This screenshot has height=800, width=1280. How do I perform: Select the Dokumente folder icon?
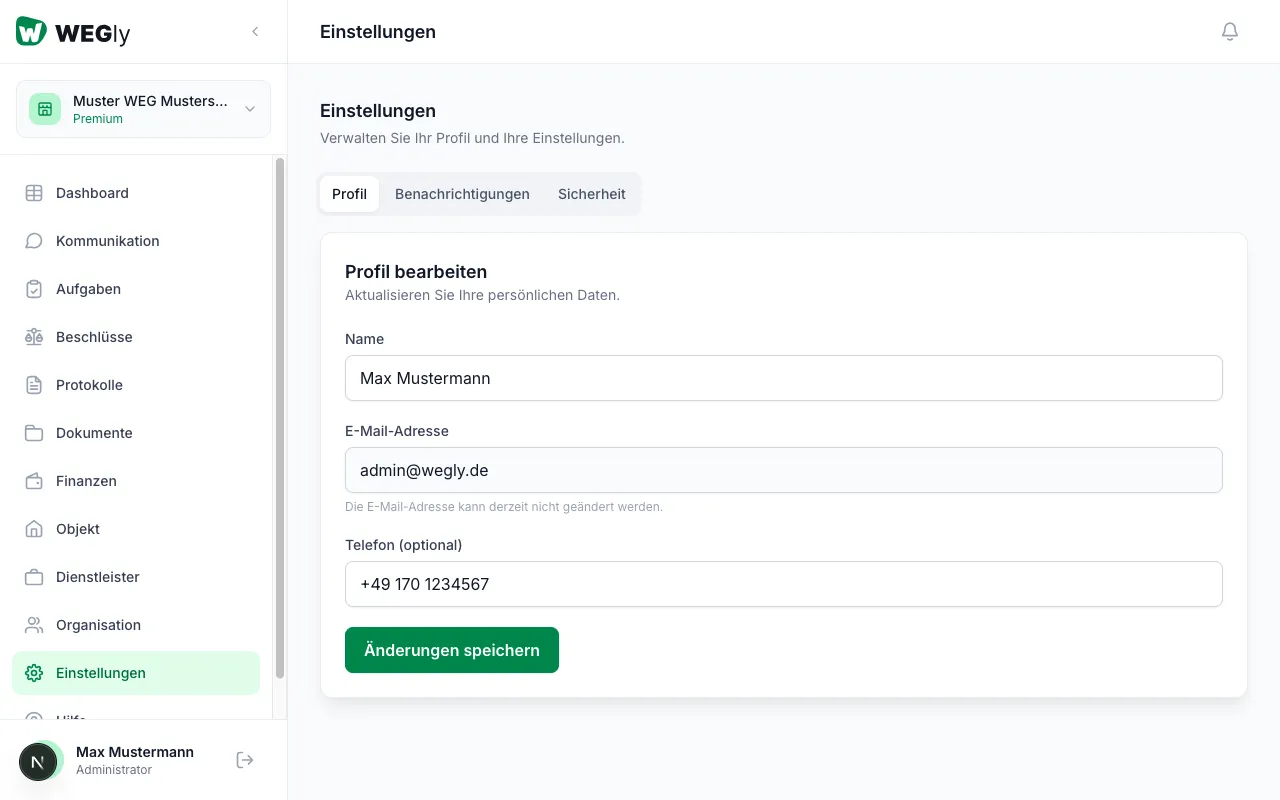tap(33, 433)
